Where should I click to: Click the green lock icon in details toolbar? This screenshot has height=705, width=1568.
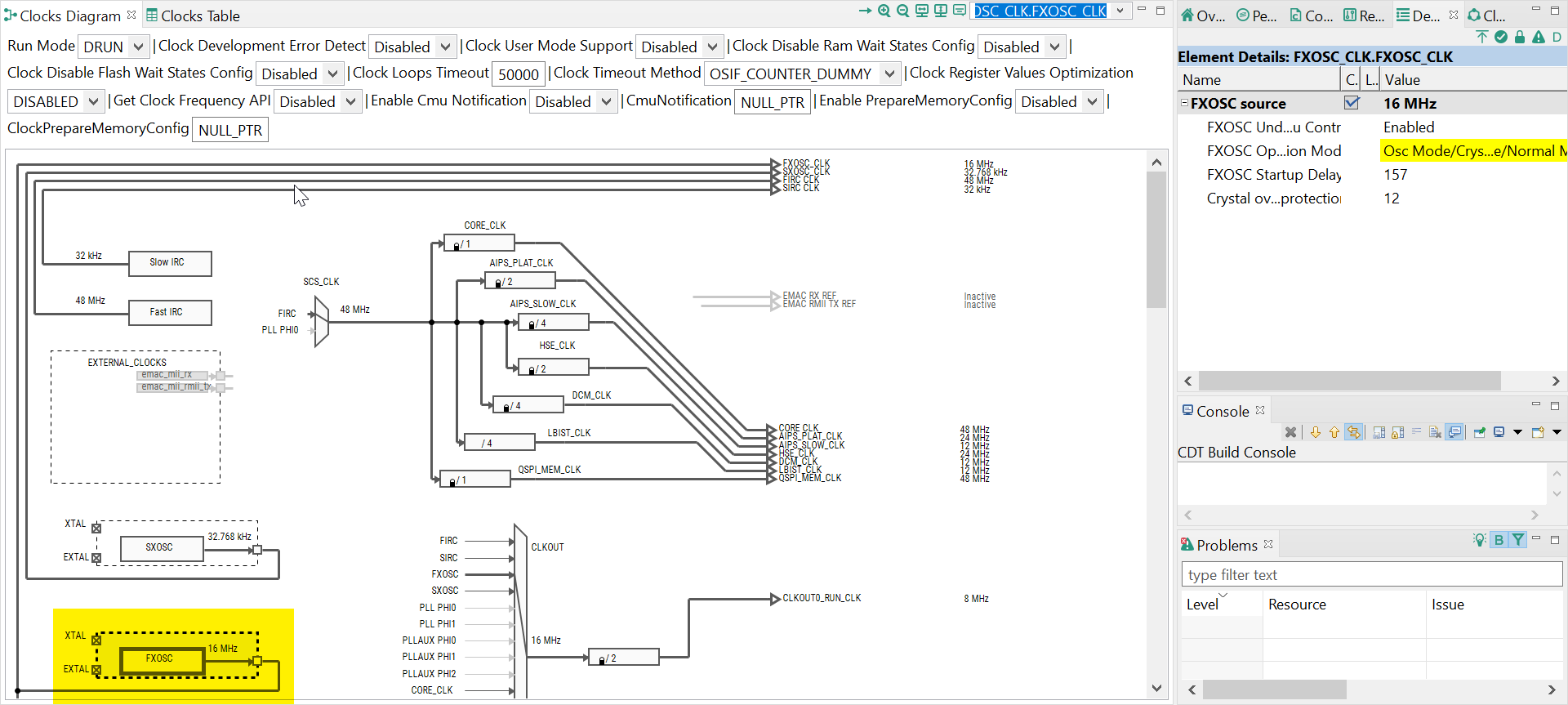(x=1520, y=37)
